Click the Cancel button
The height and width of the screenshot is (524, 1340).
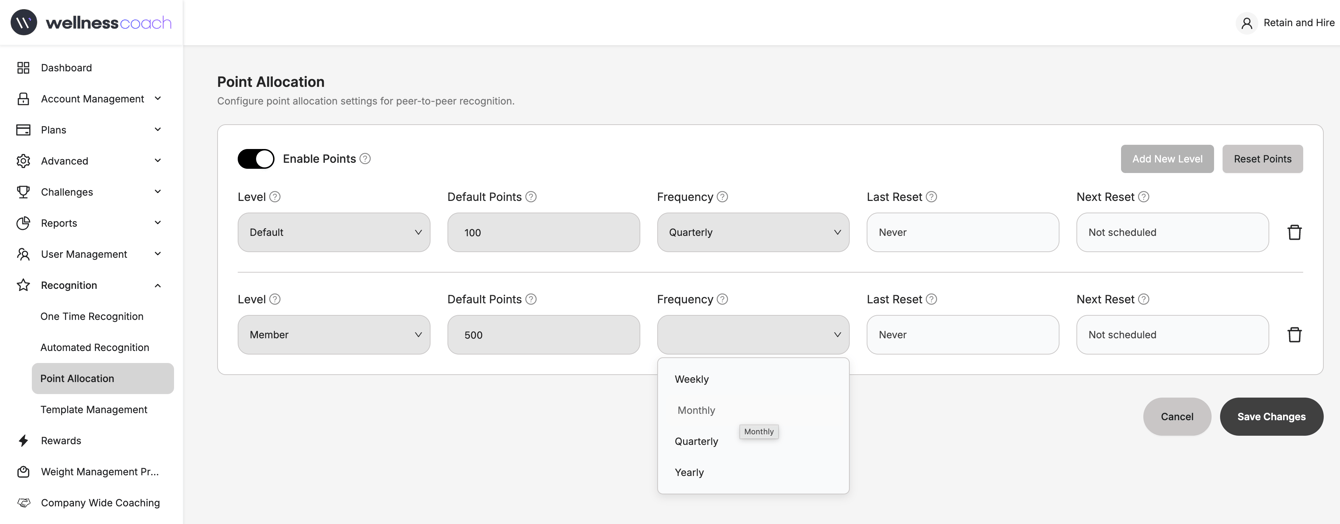point(1177,417)
